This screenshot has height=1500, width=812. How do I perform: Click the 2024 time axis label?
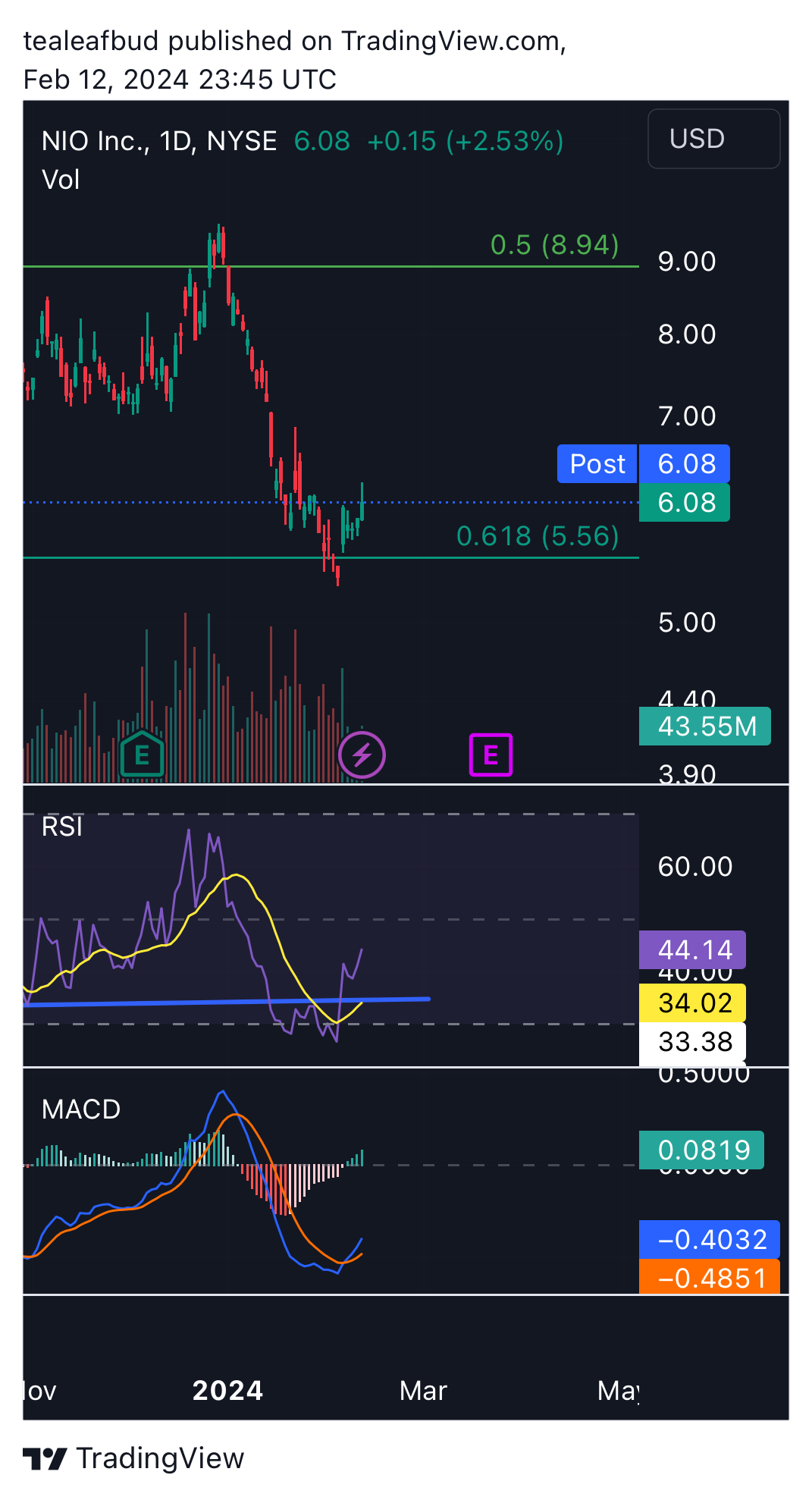(x=227, y=1391)
